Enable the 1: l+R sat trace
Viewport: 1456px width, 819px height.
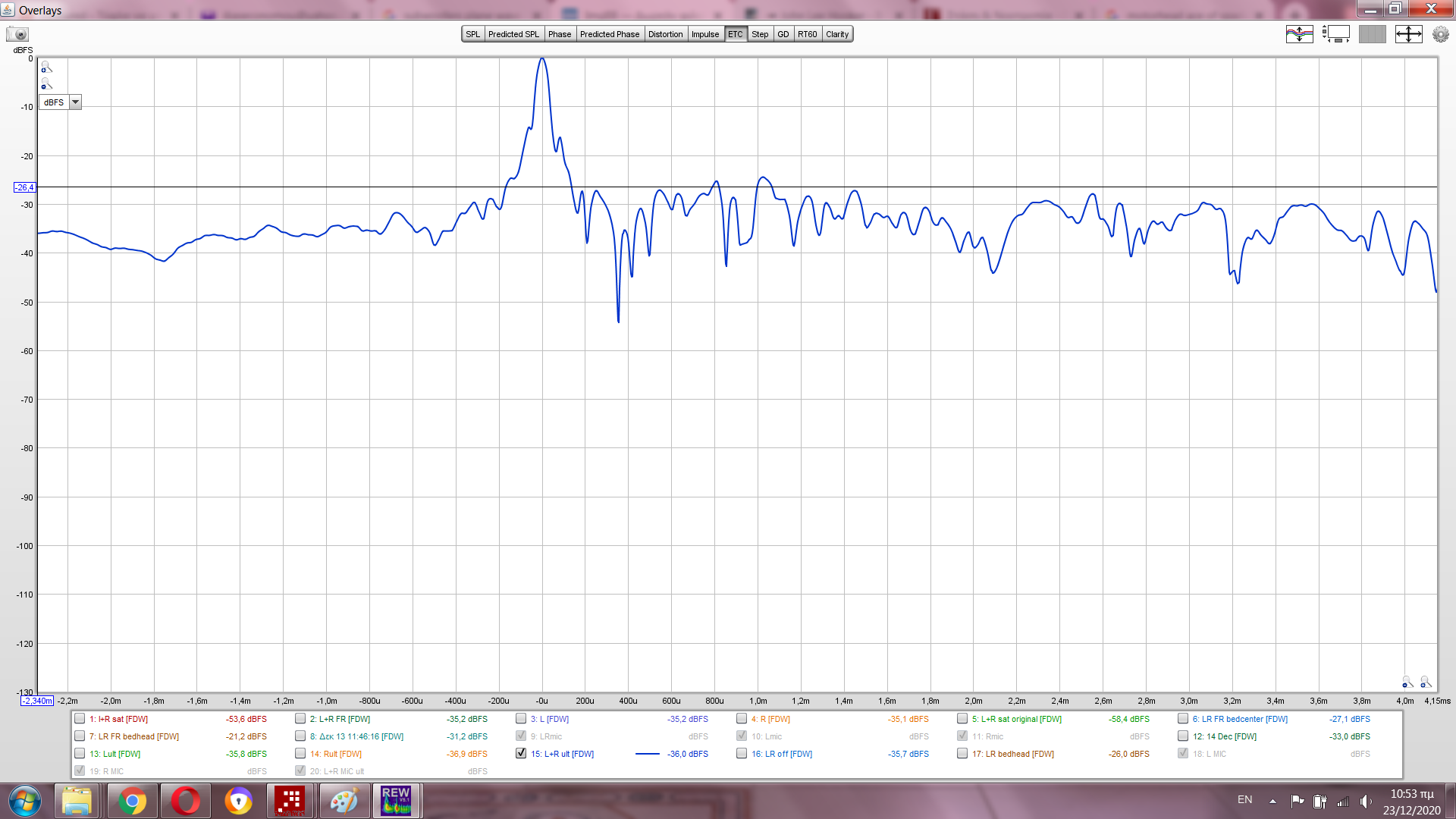(80, 719)
